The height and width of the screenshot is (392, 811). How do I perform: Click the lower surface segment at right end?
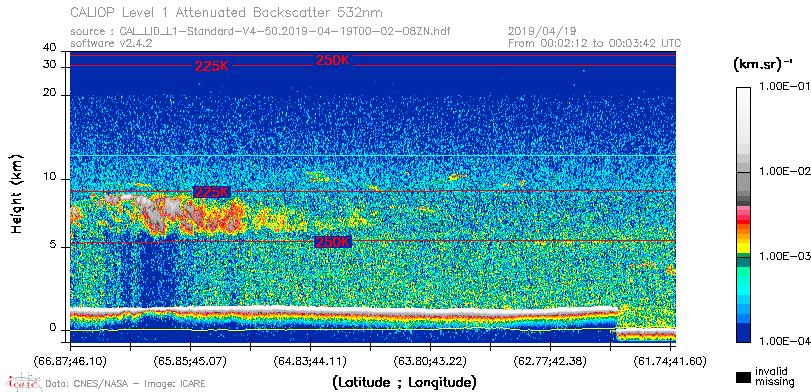point(646,334)
